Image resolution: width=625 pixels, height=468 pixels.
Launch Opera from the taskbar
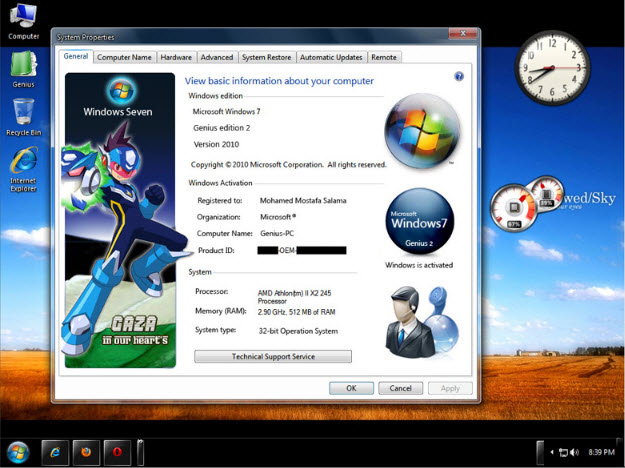[x=117, y=452]
